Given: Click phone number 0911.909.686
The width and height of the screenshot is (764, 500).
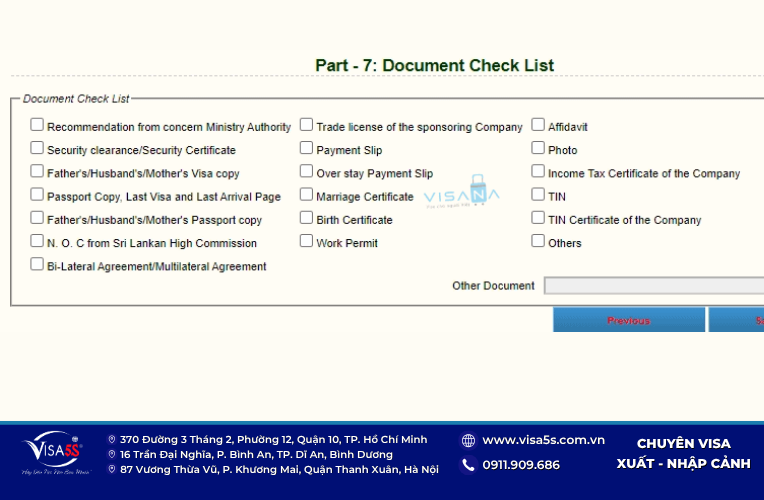Looking at the screenshot, I should 521,465.
